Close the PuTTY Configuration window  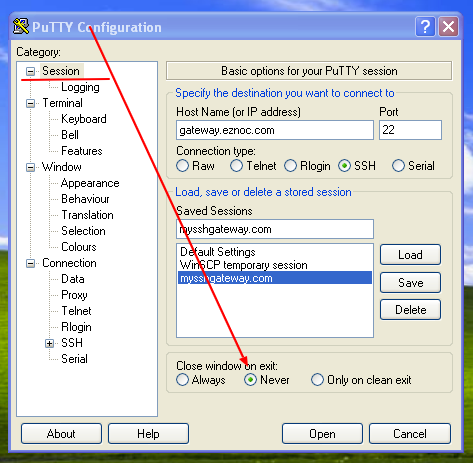pyautogui.click(x=448, y=26)
